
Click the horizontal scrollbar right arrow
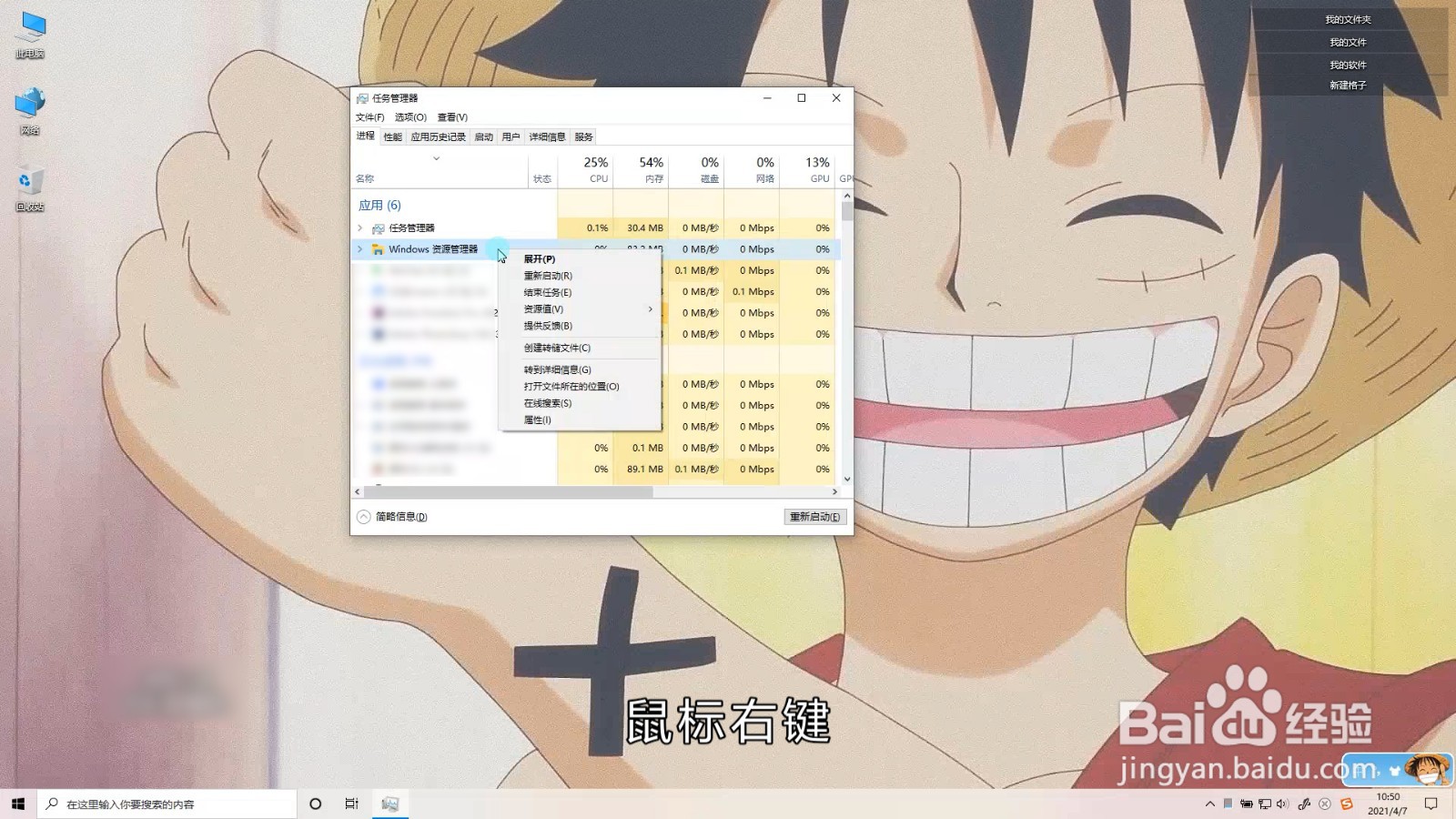pos(834,491)
